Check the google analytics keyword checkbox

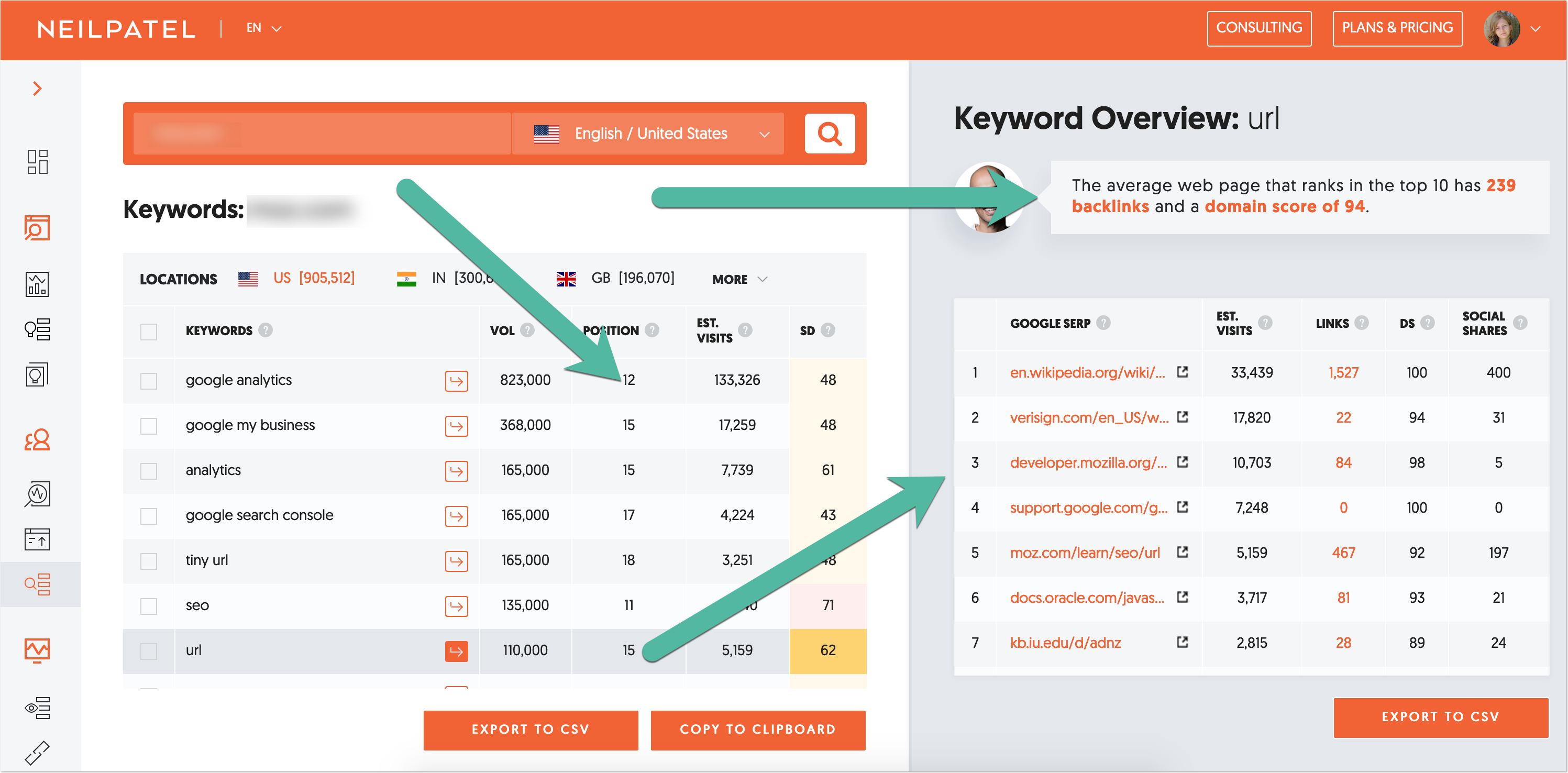click(149, 381)
